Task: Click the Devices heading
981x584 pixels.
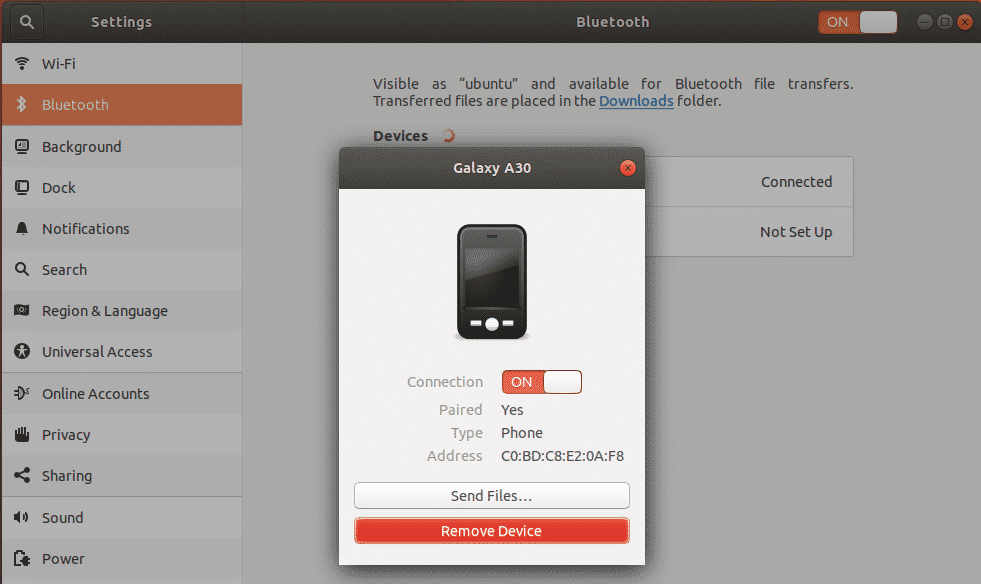Action: coord(400,136)
